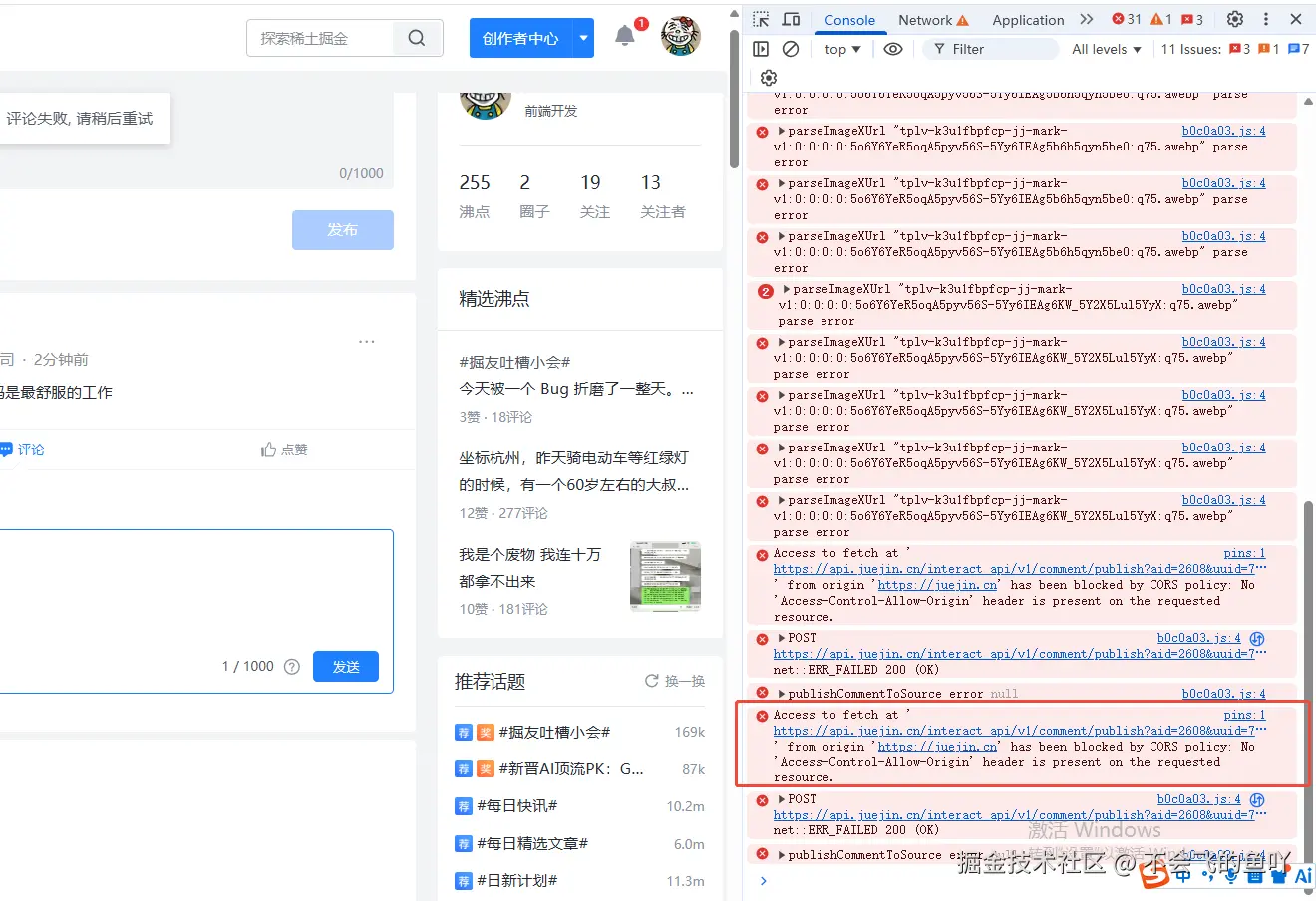
Task: Open the 创作者中心 dropdown arrow
Action: tap(584, 38)
